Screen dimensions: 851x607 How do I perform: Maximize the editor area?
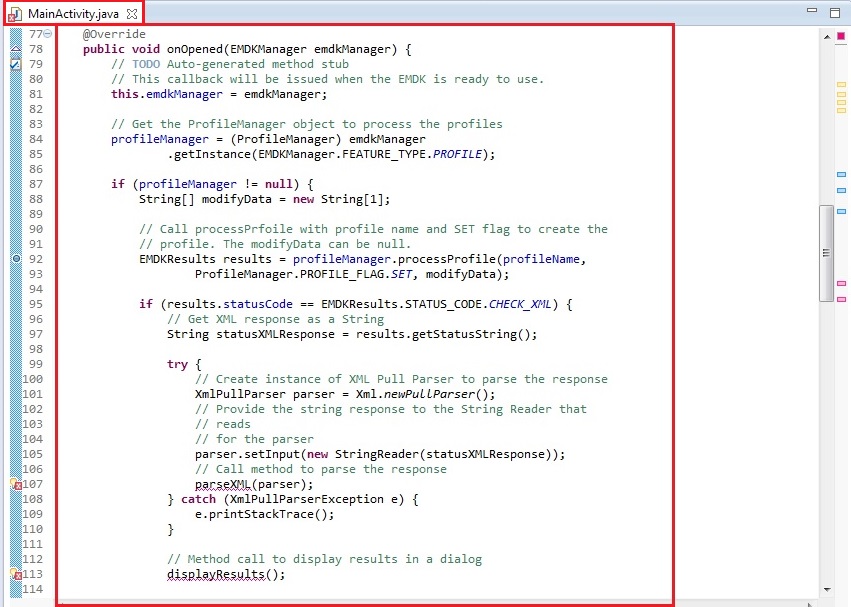click(x=835, y=13)
